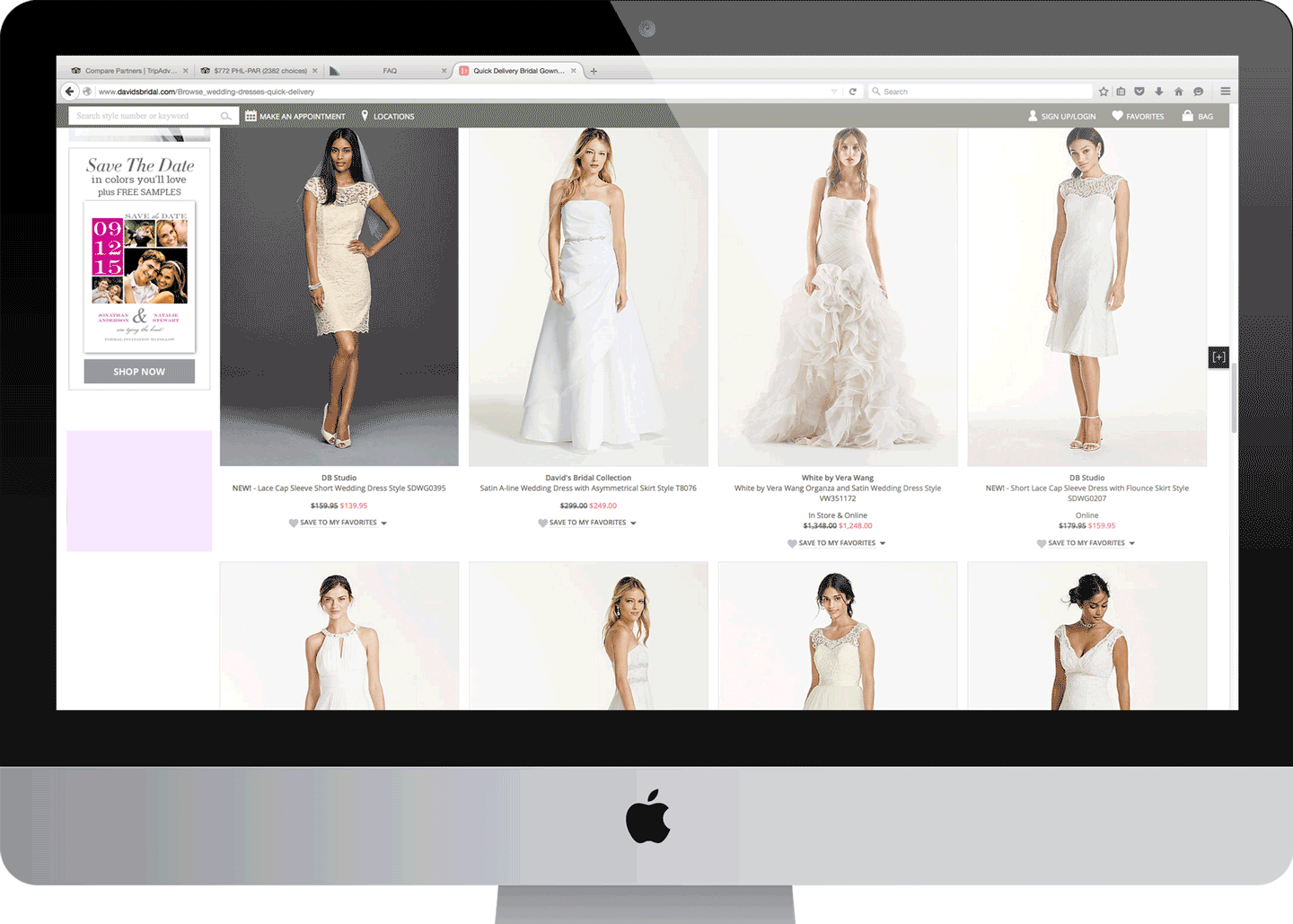Switch to the FAQ tab
The image size is (1293, 924).
click(x=389, y=71)
